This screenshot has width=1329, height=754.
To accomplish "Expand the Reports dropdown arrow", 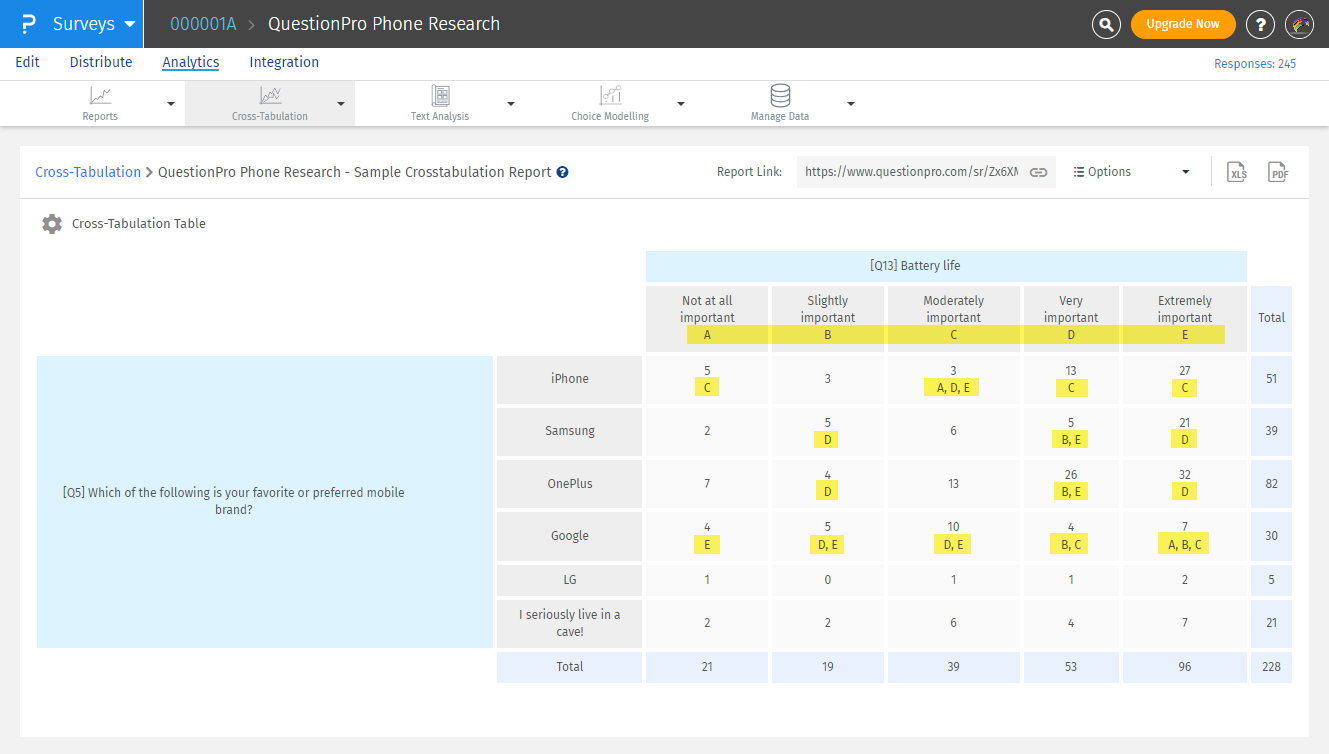I will [170, 104].
